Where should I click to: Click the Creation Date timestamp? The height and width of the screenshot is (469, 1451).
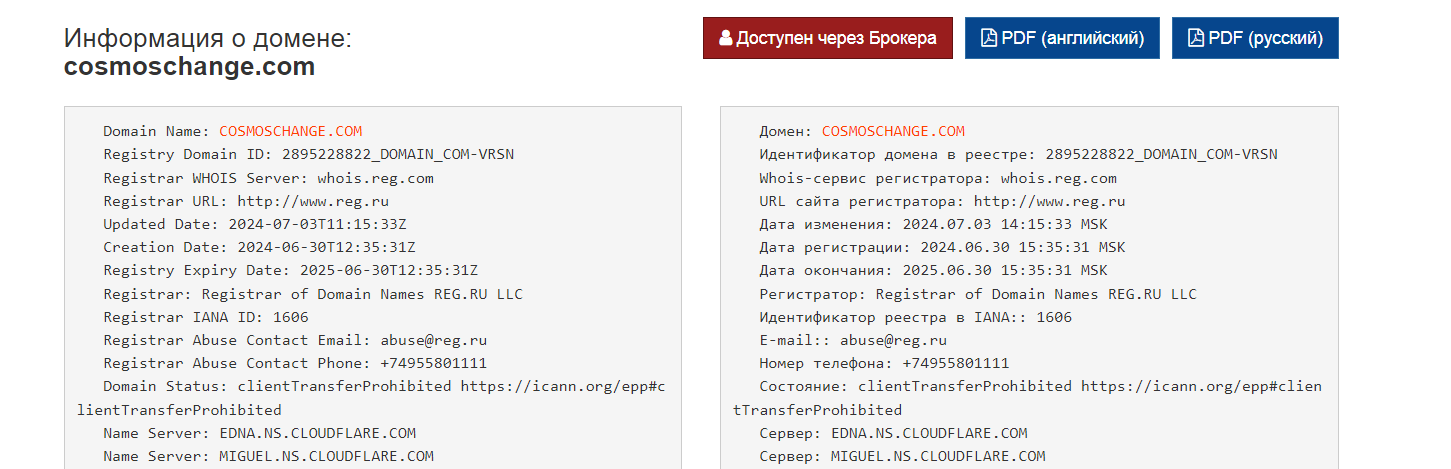coord(326,247)
